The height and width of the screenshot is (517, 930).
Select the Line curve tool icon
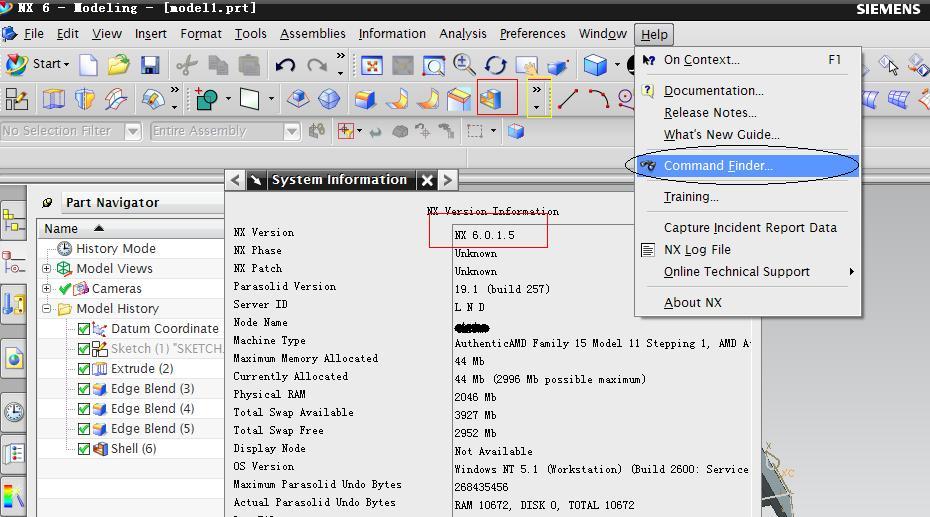coord(568,98)
